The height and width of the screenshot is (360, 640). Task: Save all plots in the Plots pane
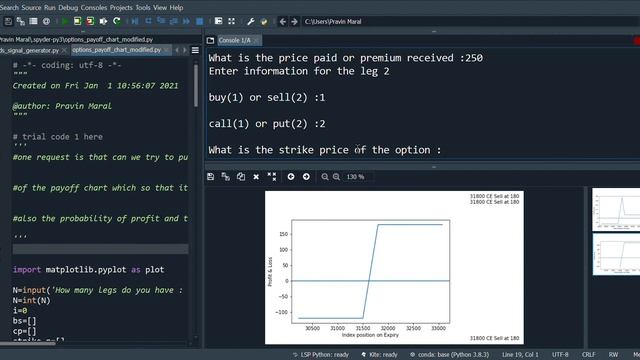[225, 177]
